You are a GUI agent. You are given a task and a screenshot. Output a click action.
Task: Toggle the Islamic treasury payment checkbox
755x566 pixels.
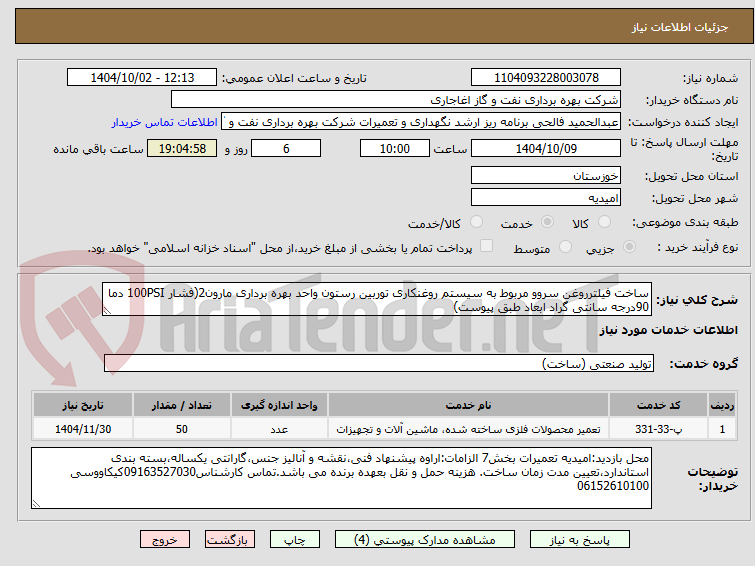coord(486,246)
